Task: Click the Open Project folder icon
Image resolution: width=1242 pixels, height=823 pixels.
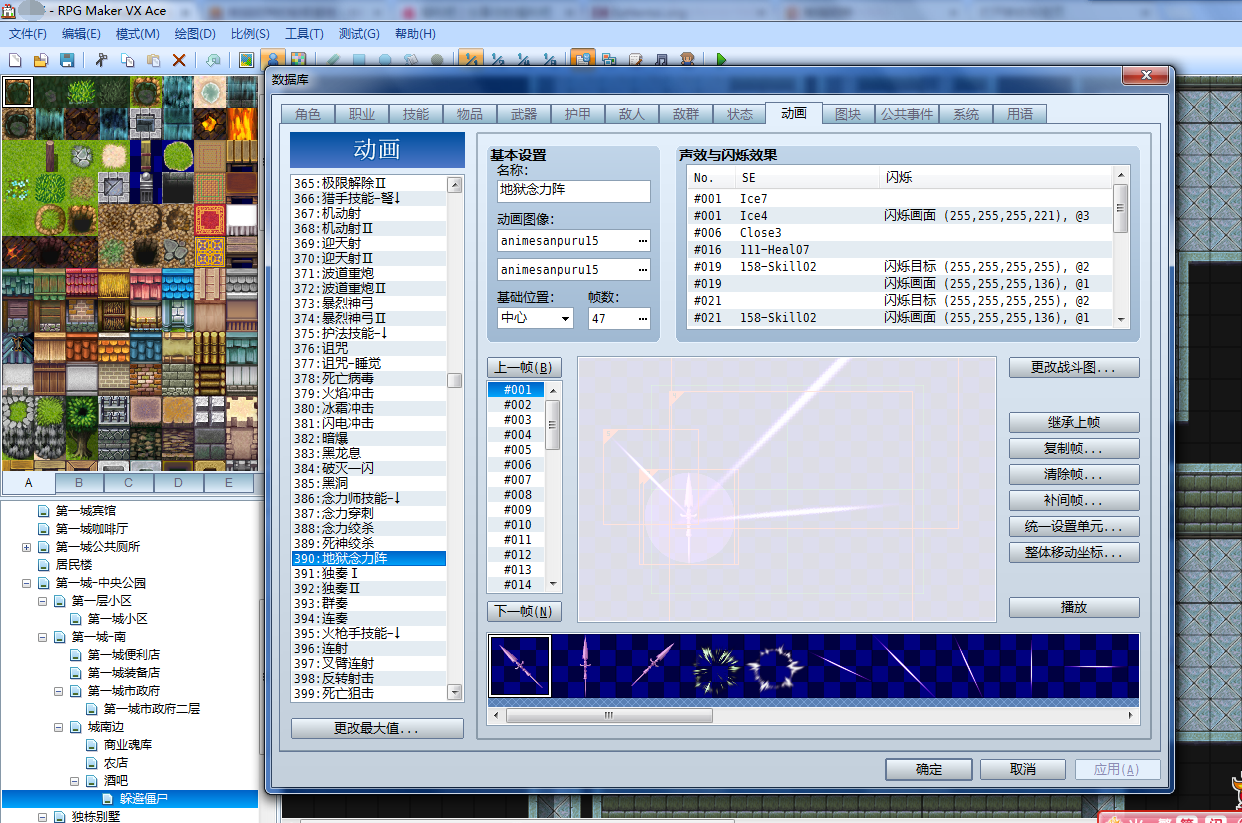Action: coord(41,60)
